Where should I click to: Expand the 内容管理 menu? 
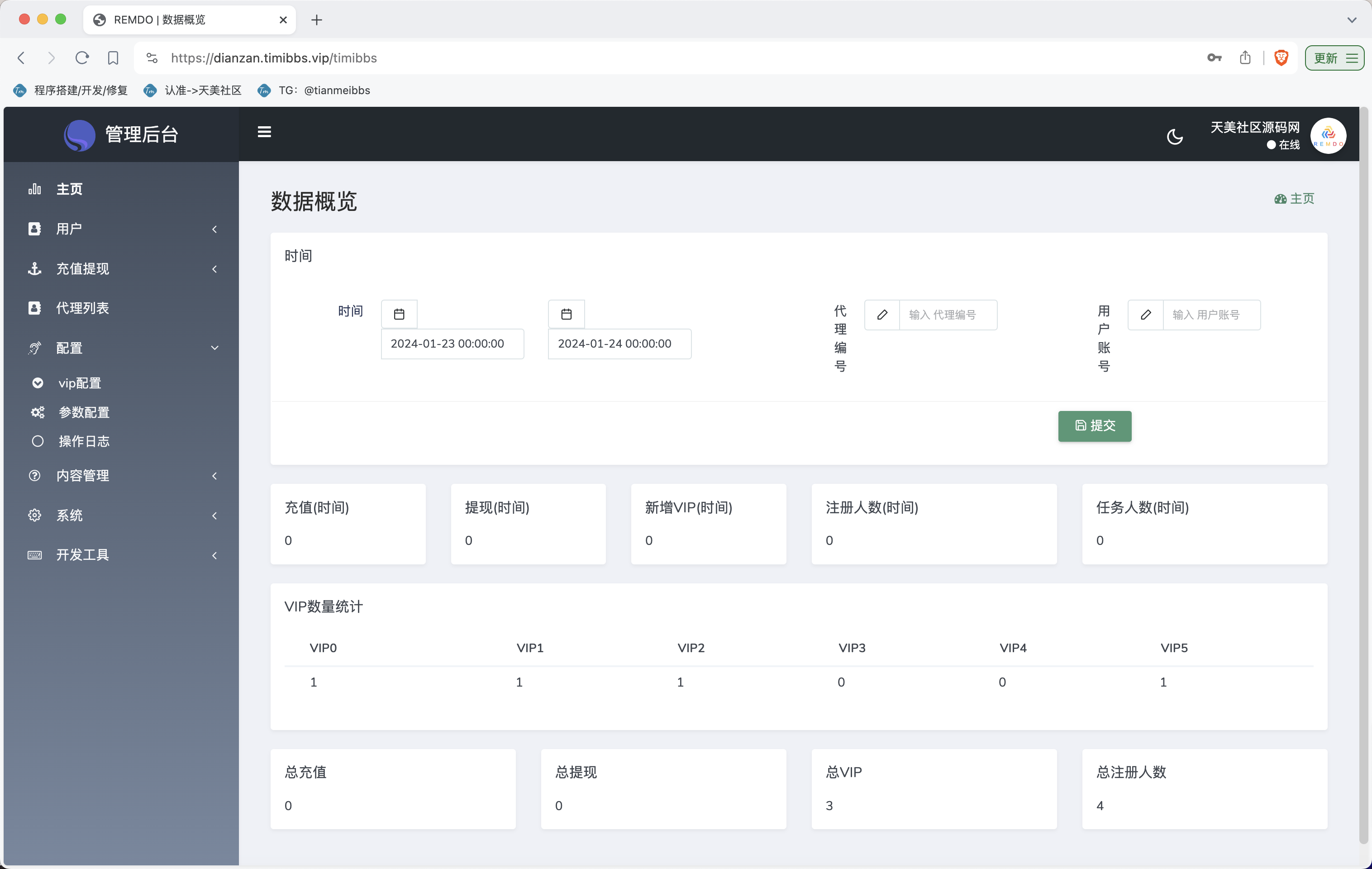pyautogui.click(x=121, y=476)
